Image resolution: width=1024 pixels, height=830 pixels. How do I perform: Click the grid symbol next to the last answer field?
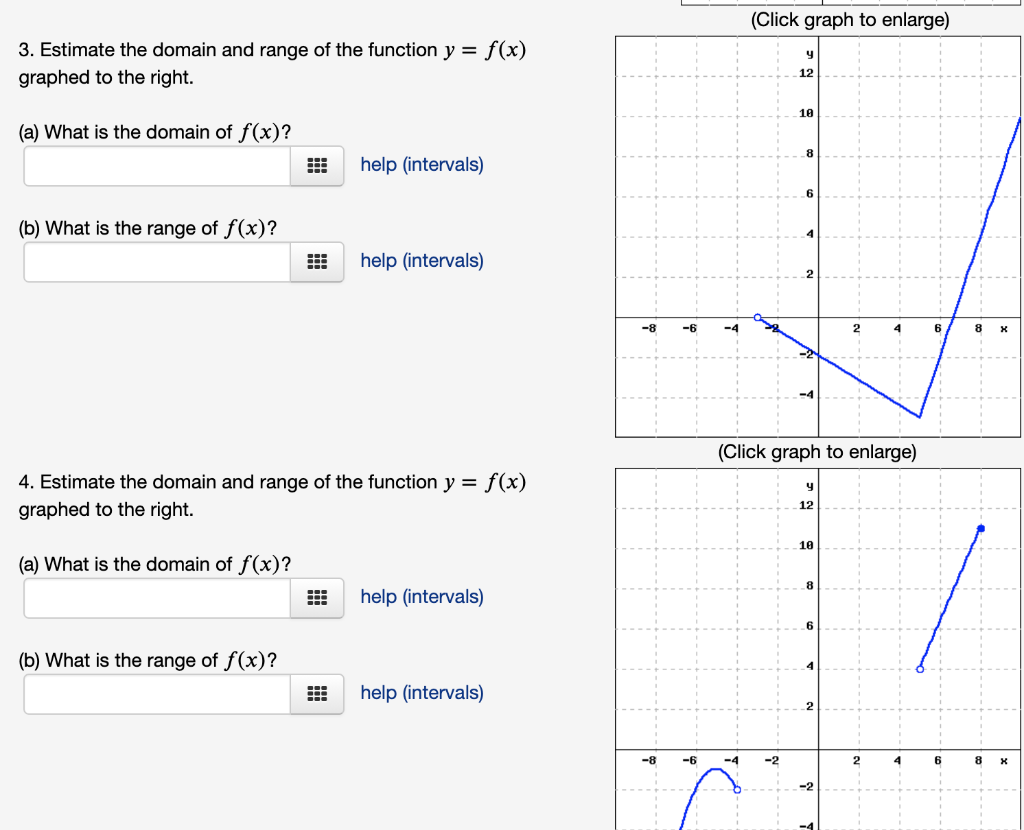click(x=317, y=694)
